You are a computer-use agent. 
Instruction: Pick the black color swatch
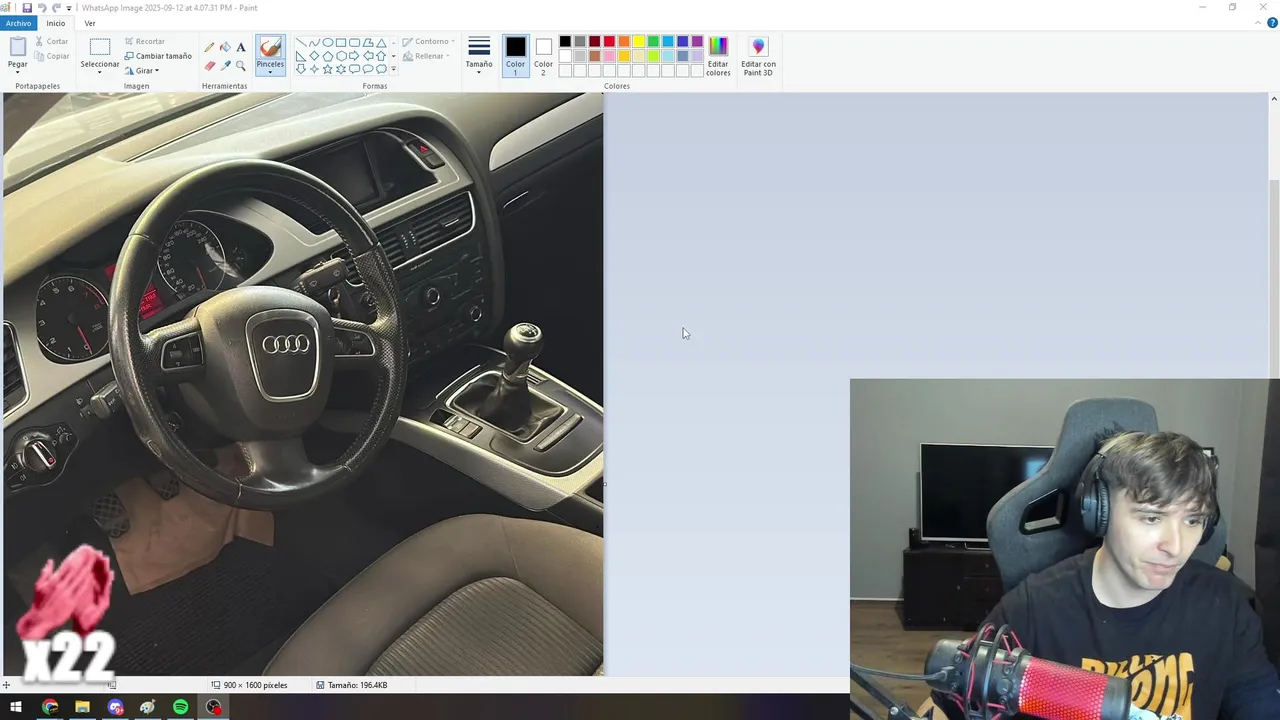coord(565,41)
